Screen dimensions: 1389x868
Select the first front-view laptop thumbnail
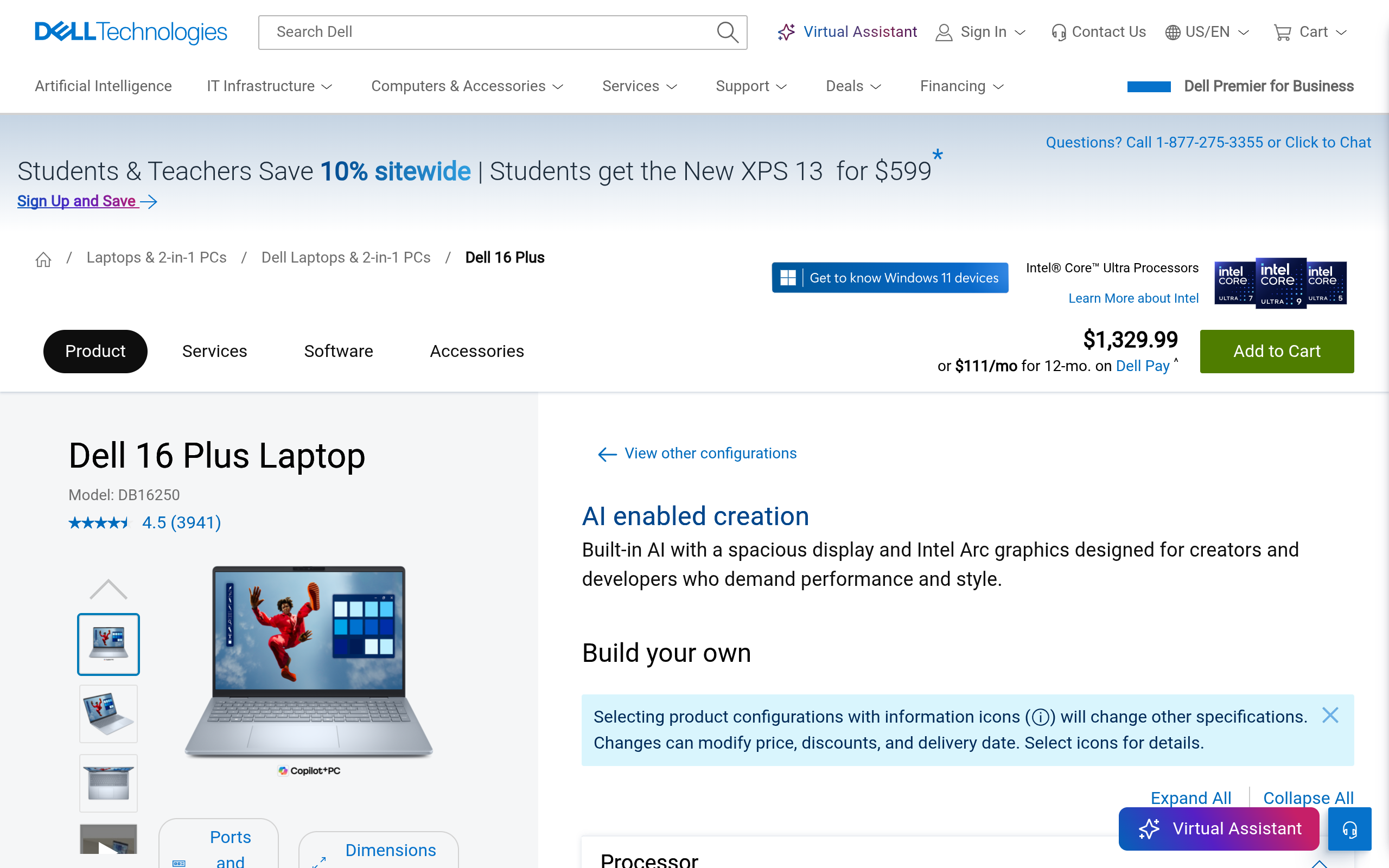point(109,644)
